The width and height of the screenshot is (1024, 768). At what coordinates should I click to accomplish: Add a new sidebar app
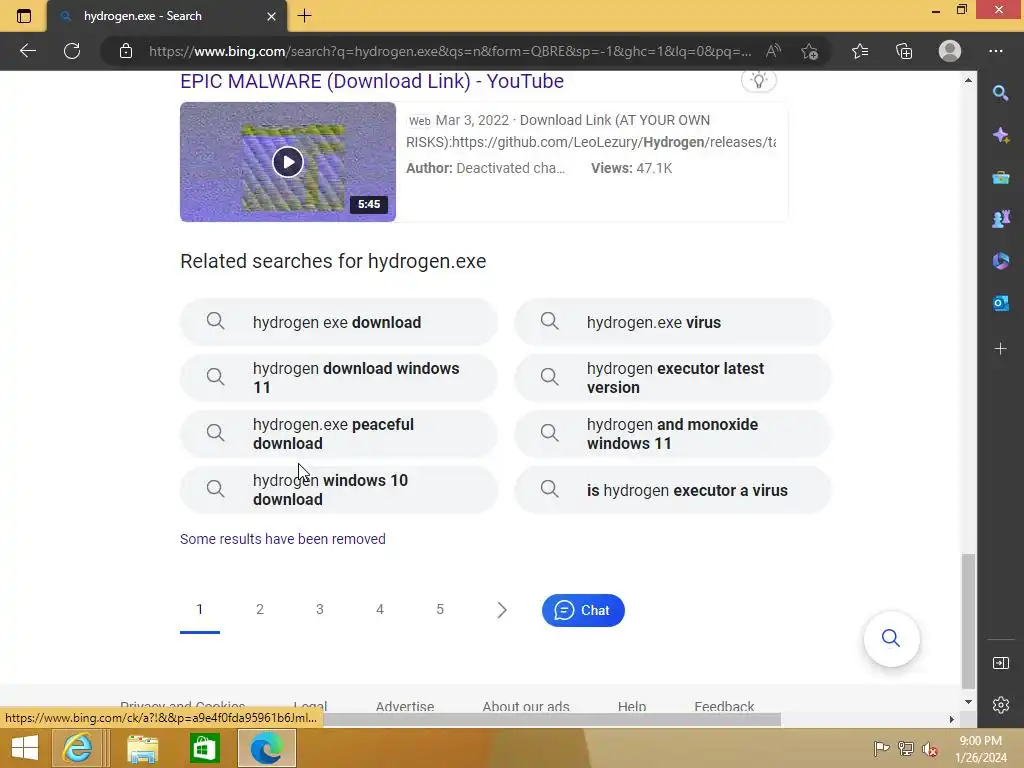coord(1000,349)
